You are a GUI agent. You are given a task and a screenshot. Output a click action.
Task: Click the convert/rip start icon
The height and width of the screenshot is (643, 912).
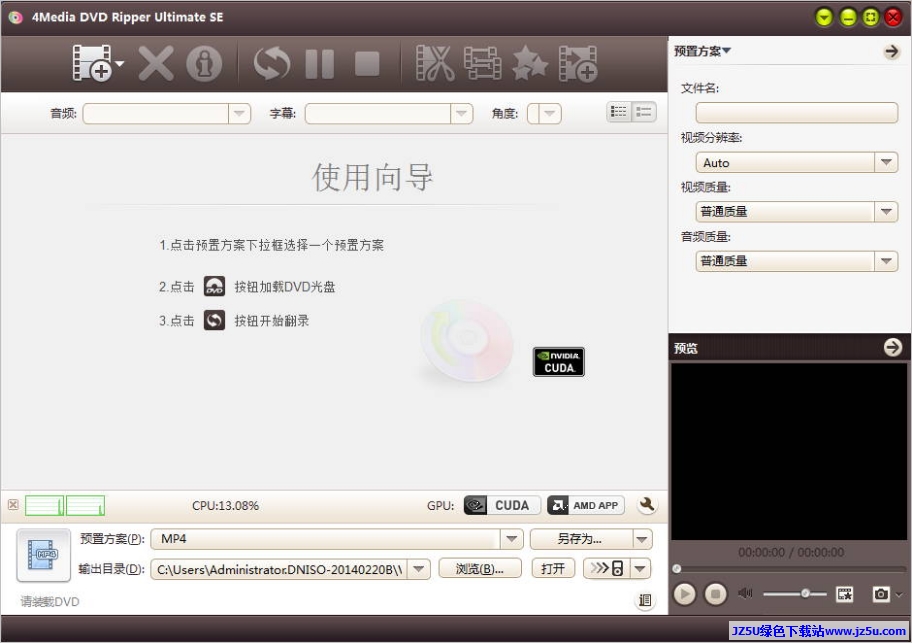272,63
